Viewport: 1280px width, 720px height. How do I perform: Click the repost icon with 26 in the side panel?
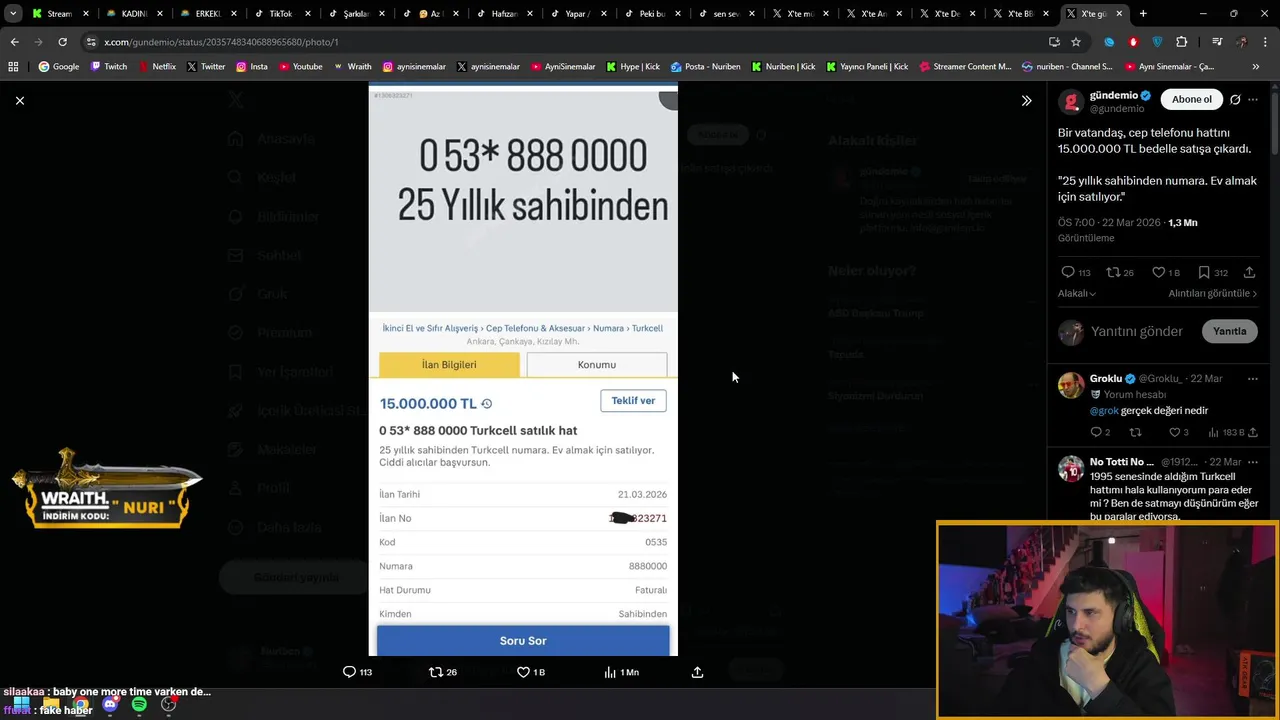tap(1112, 272)
